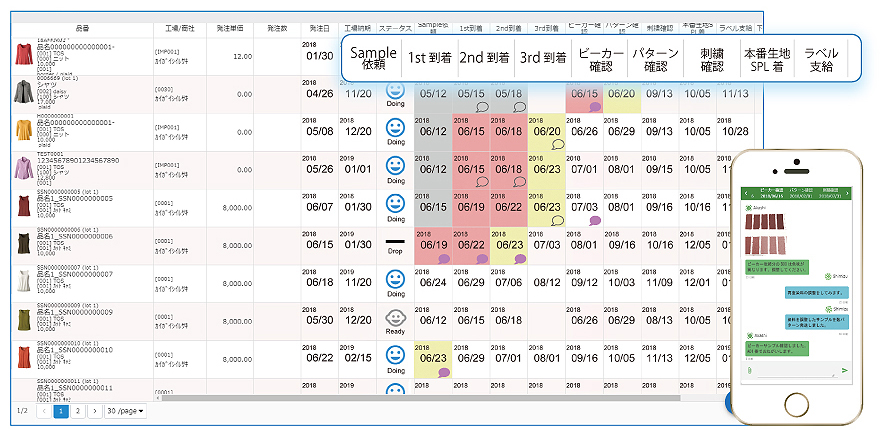Click the attachment paperclip in the phone chat
The height and width of the screenshot is (430, 880).
point(749,370)
